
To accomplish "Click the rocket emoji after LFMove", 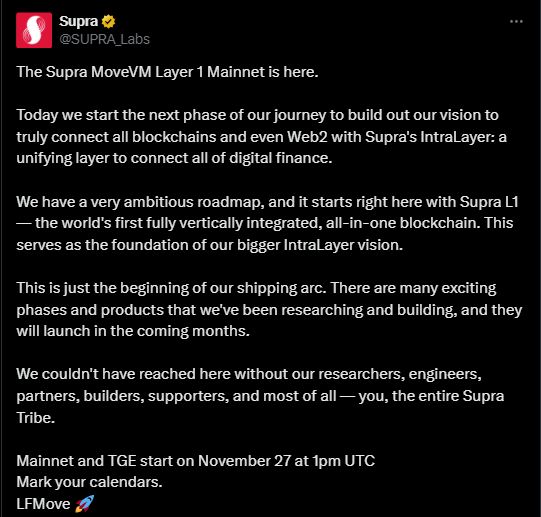I will (x=84, y=504).
